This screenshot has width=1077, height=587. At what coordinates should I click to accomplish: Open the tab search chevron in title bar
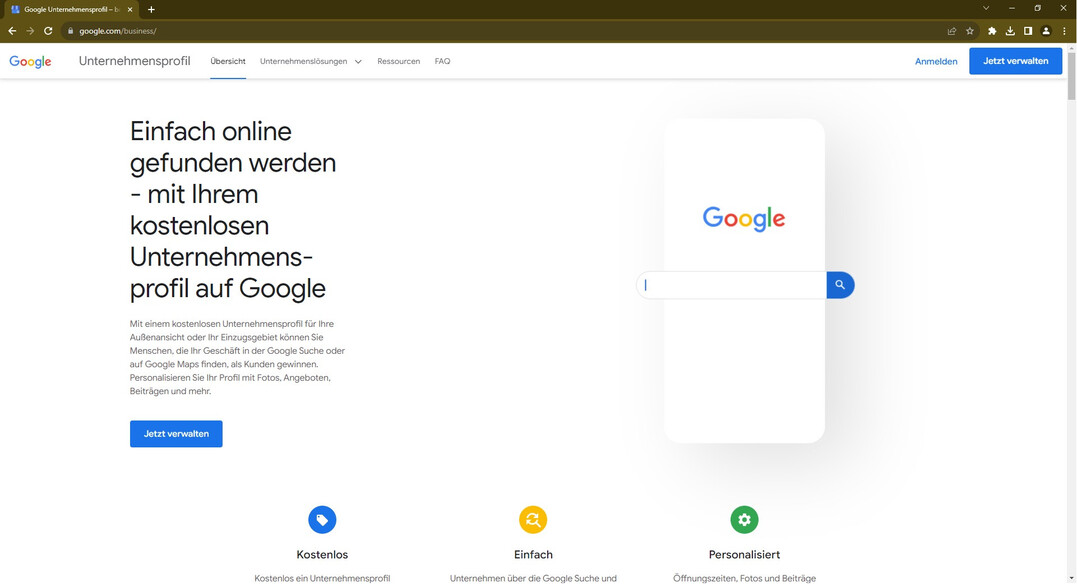(x=986, y=8)
